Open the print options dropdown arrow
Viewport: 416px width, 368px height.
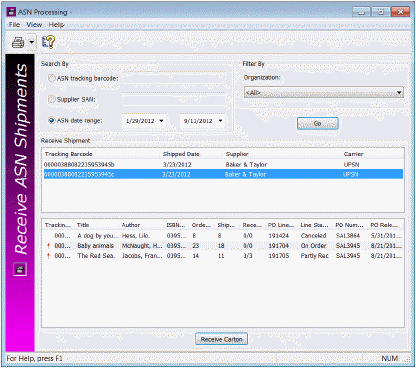click(32, 42)
